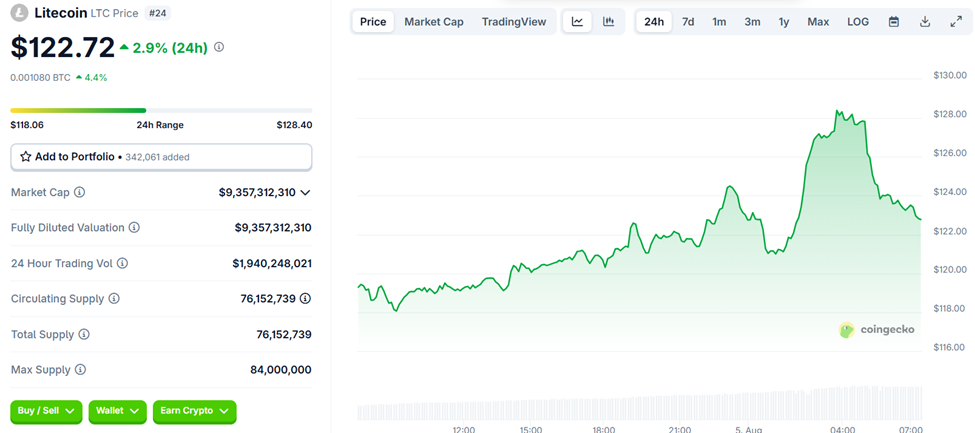975x433 pixels.
Task: Click the 4.4% BTC change value
Action: [x=96, y=77]
